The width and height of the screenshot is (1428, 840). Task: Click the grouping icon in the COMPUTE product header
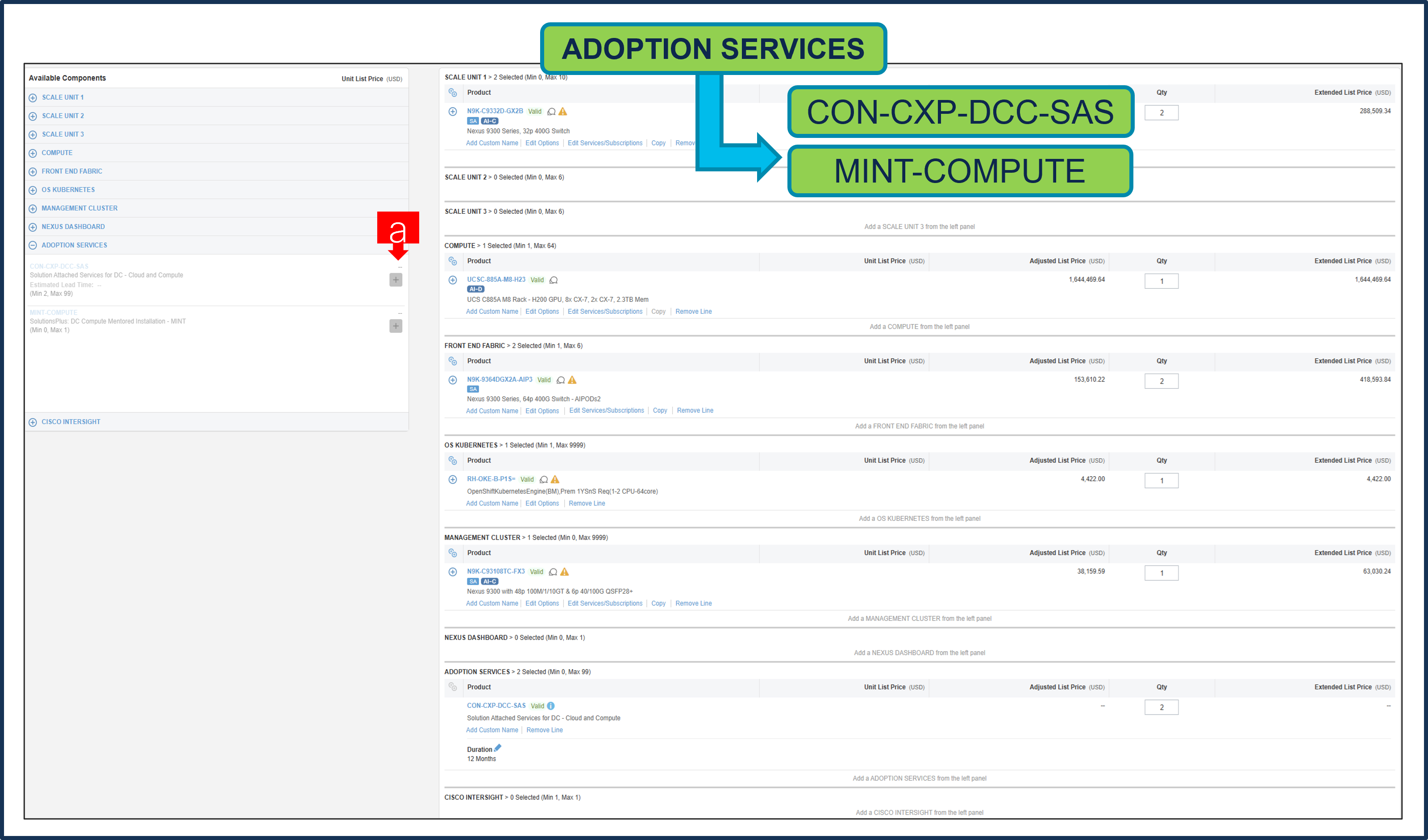click(x=453, y=261)
